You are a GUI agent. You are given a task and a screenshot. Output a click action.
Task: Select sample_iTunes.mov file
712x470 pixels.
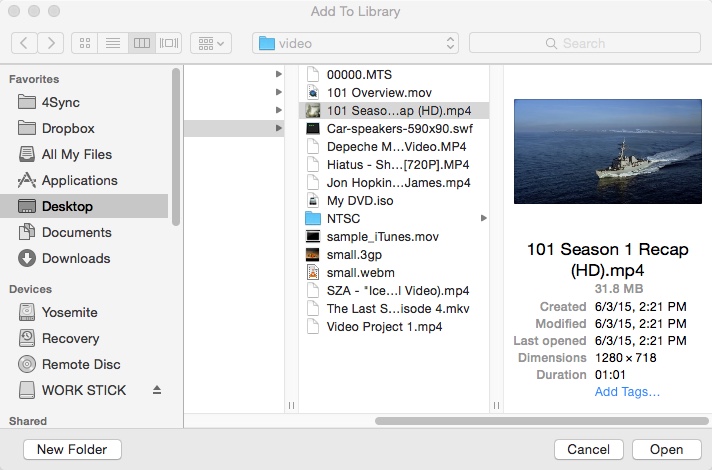pos(394,237)
